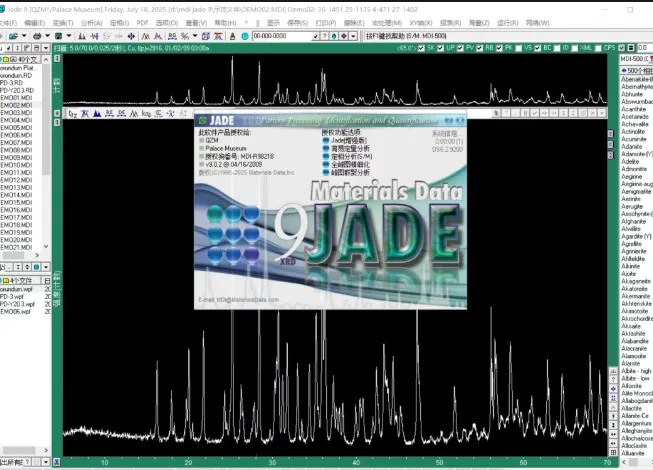Click the purple diamond button after PDF number field
Viewport: 653px width, 470px height.
(344, 36)
